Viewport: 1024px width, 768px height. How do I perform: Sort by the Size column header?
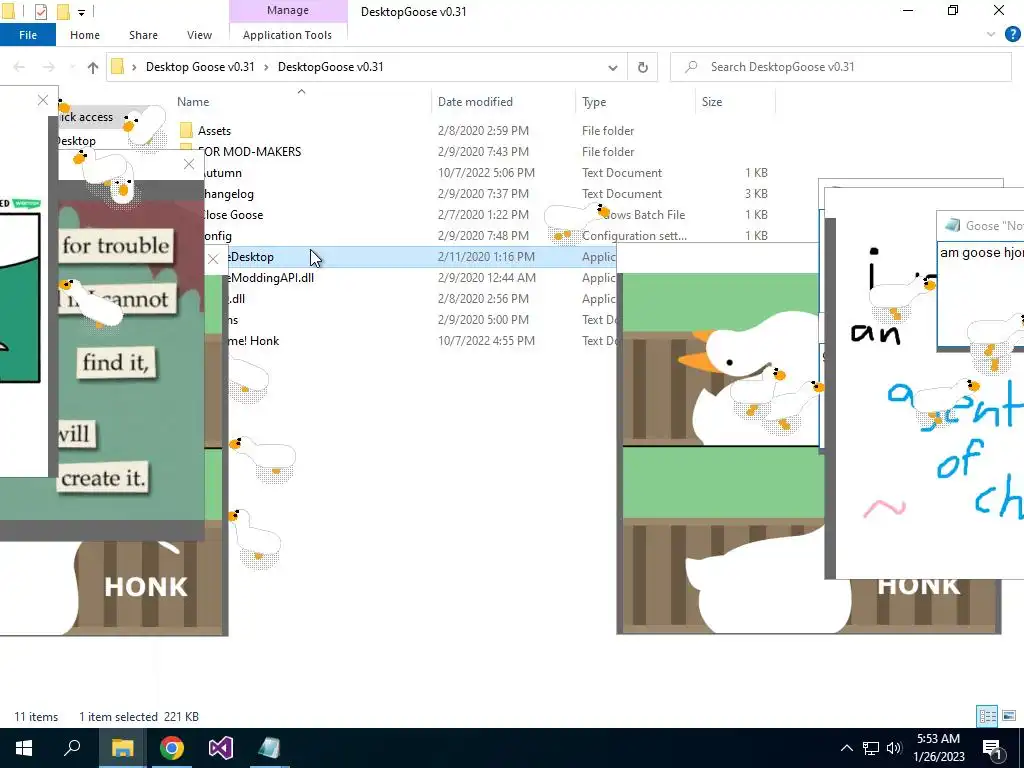[712, 102]
